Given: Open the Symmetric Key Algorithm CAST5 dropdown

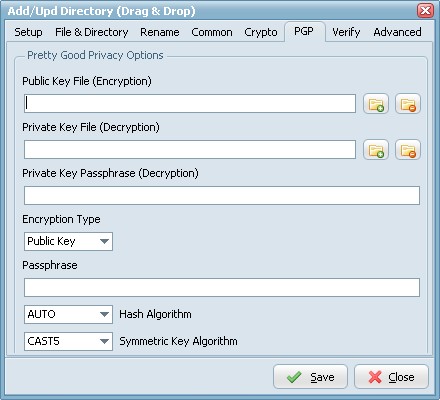Looking at the screenshot, I should pyautogui.click(x=68, y=341).
